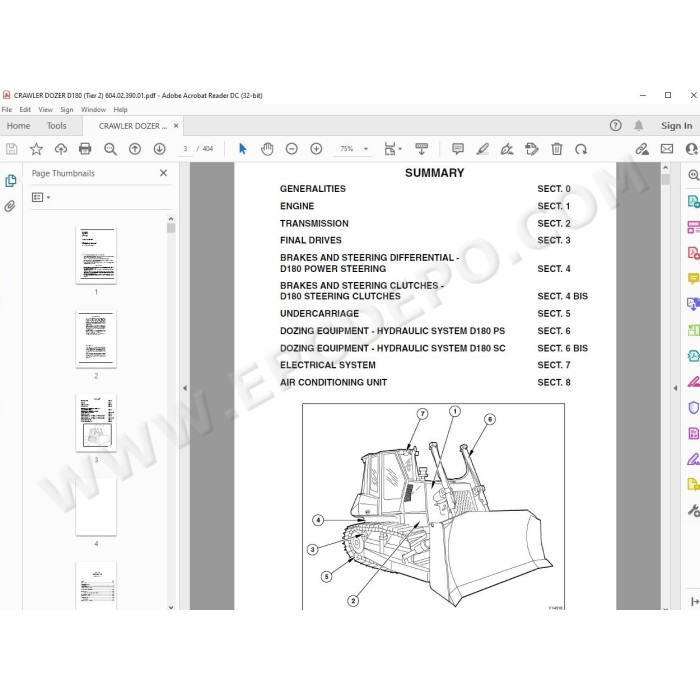The image size is (700, 700).
Task: Open the zoom level dropdown
Action: coord(366,149)
